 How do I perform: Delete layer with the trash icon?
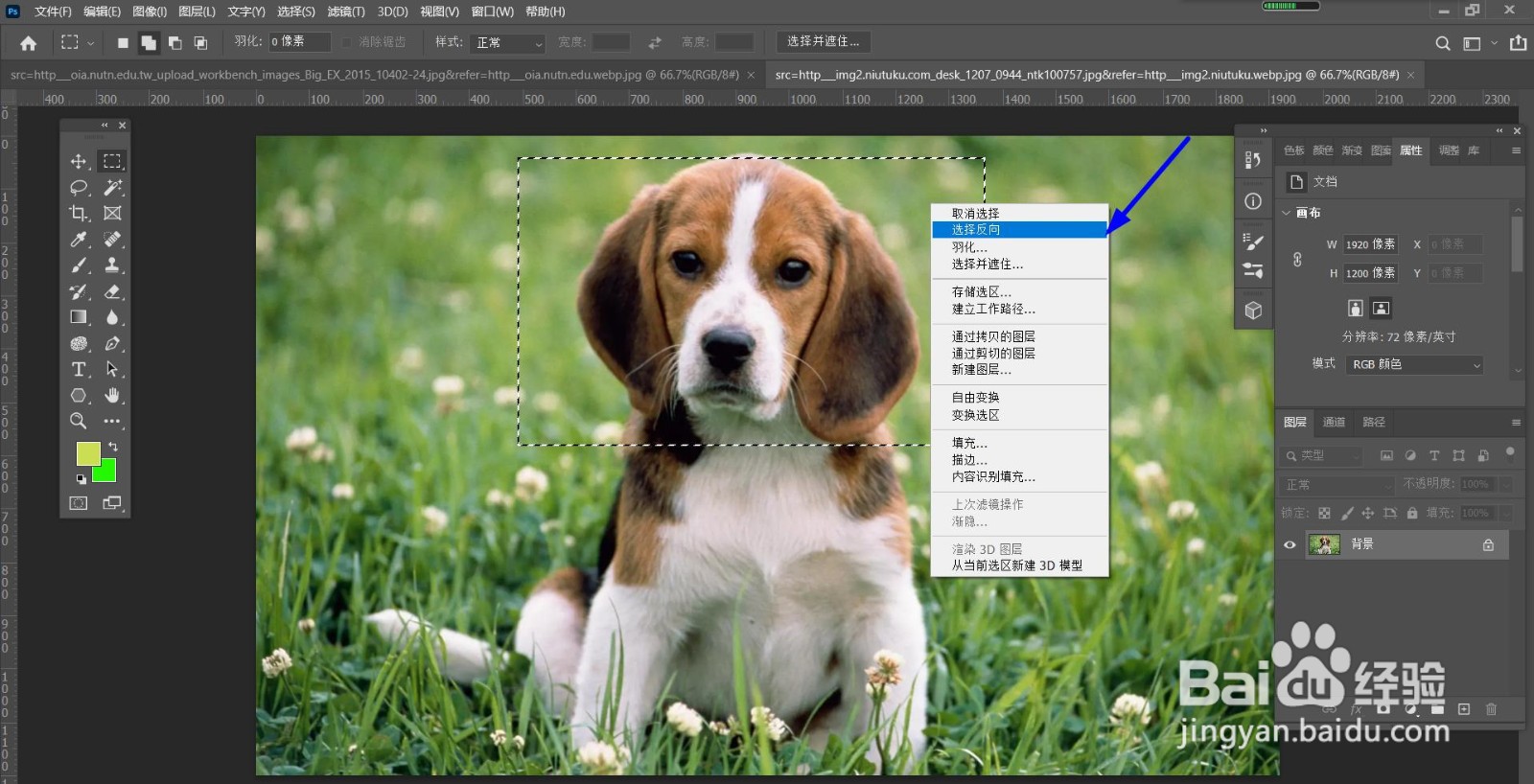pyautogui.click(x=1491, y=709)
